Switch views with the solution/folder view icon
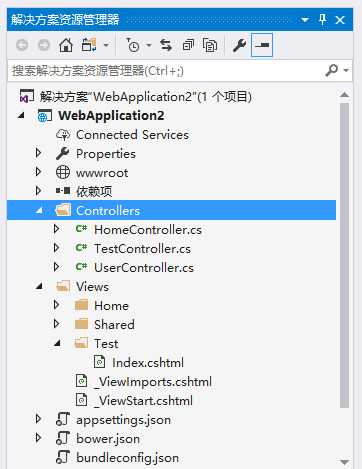362x469 pixels. pyautogui.click(x=89, y=45)
